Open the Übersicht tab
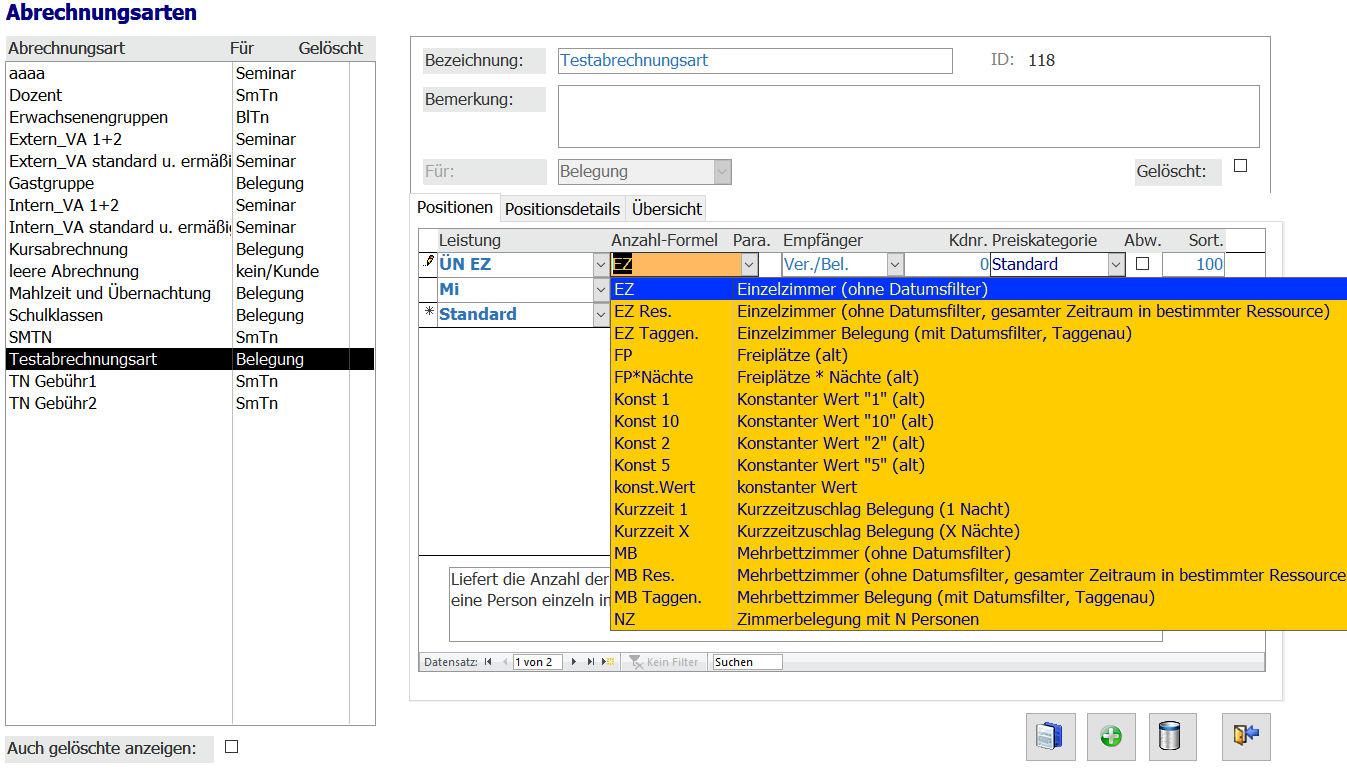Viewport: 1347px width, 771px height. [667, 209]
